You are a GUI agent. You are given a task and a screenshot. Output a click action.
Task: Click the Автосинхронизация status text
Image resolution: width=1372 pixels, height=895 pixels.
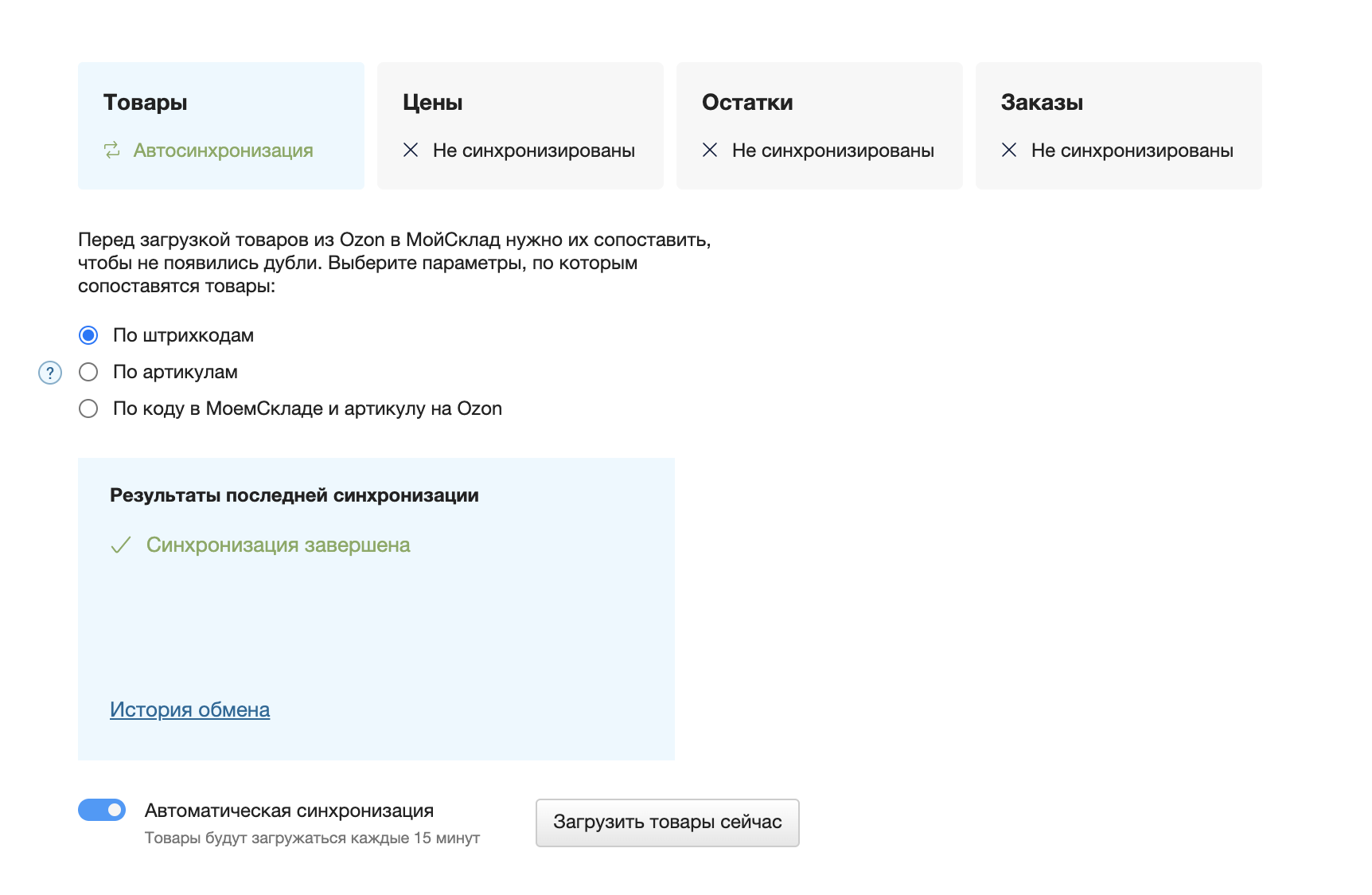coord(223,150)
